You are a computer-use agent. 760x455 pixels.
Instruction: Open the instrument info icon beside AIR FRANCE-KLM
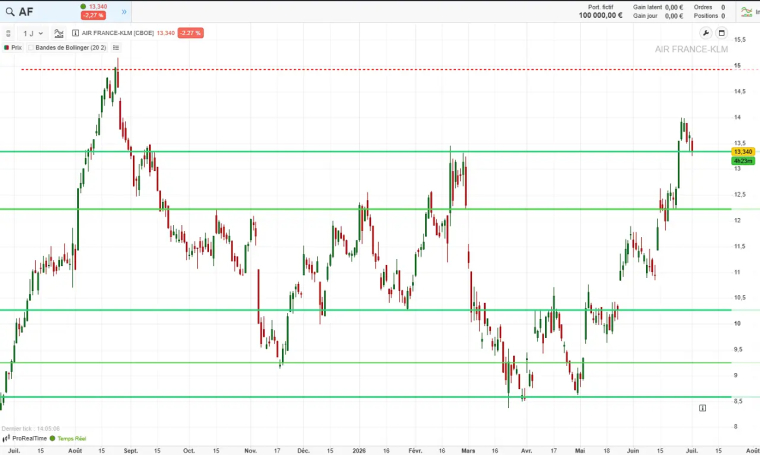(x=75, y=33)
